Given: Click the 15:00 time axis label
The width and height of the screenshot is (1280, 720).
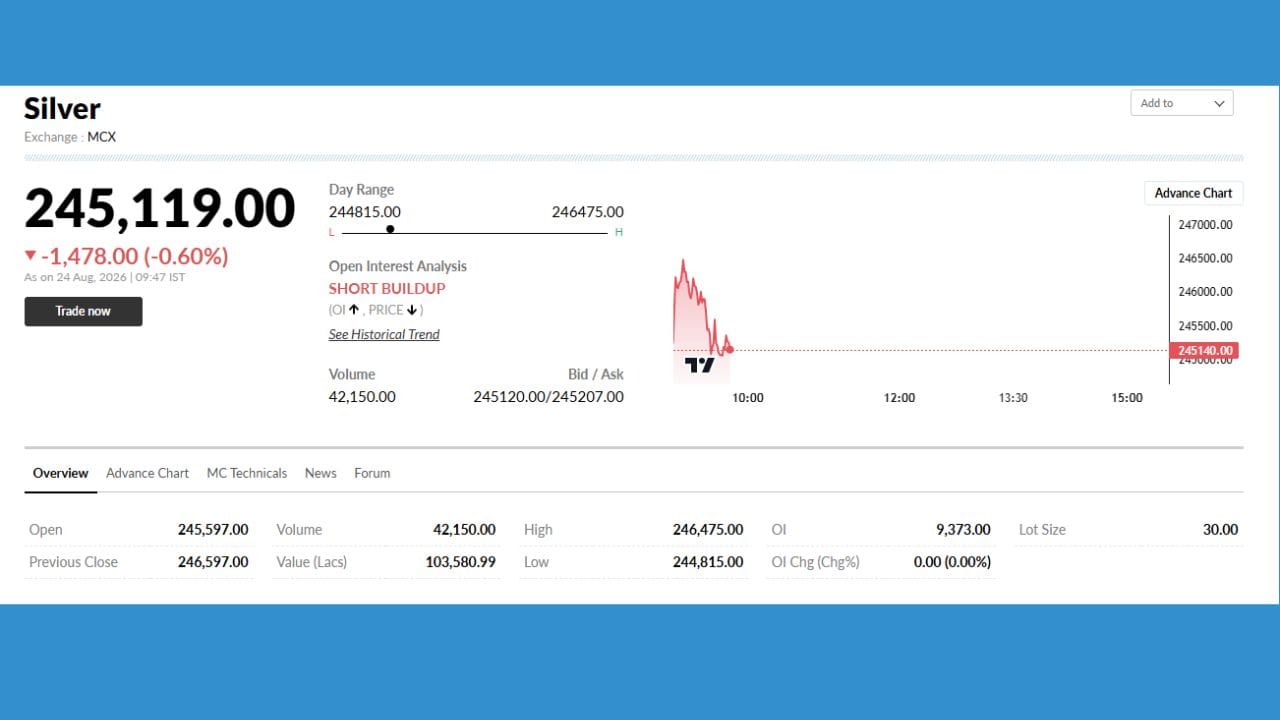Looking at the screenshot, I should 1127,398.
